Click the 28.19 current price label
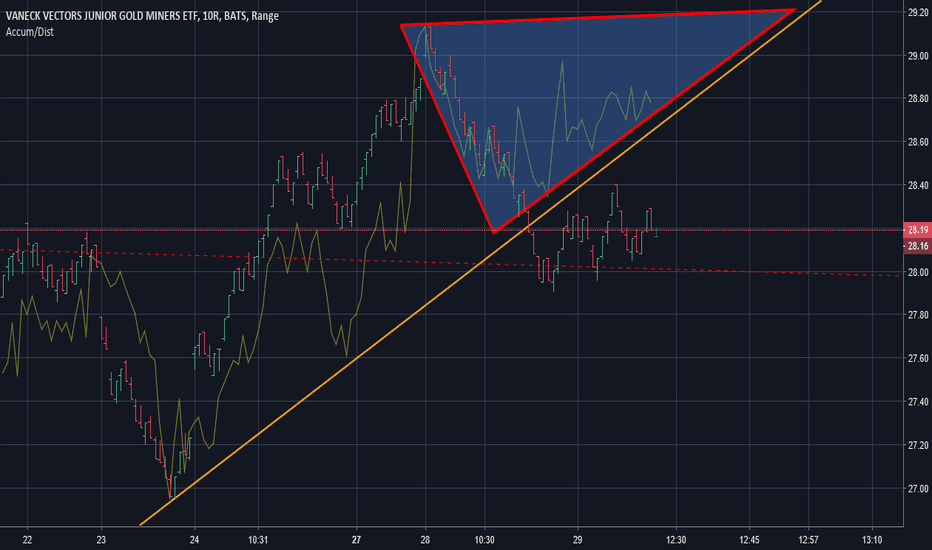 click(x=918, y=230)
